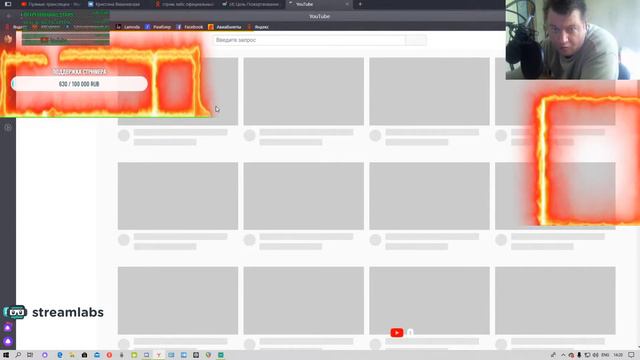
Task: Open the upper purple Alice icon in sidebar
Action: (x=8, y=328)
